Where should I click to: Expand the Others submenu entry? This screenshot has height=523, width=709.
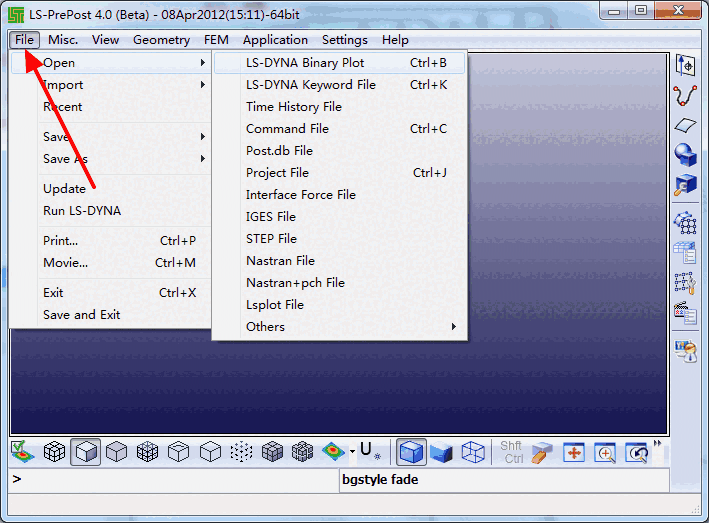[339, 327]
